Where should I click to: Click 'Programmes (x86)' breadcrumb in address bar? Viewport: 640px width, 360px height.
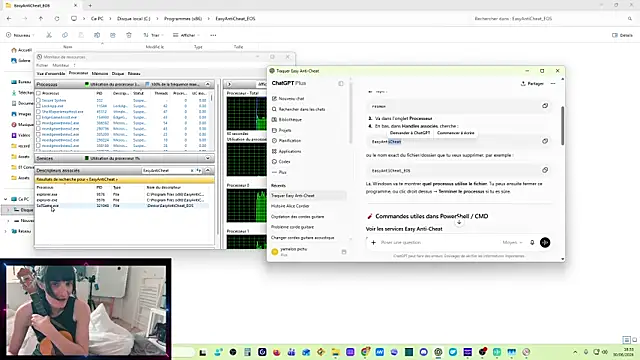(183, 19)
